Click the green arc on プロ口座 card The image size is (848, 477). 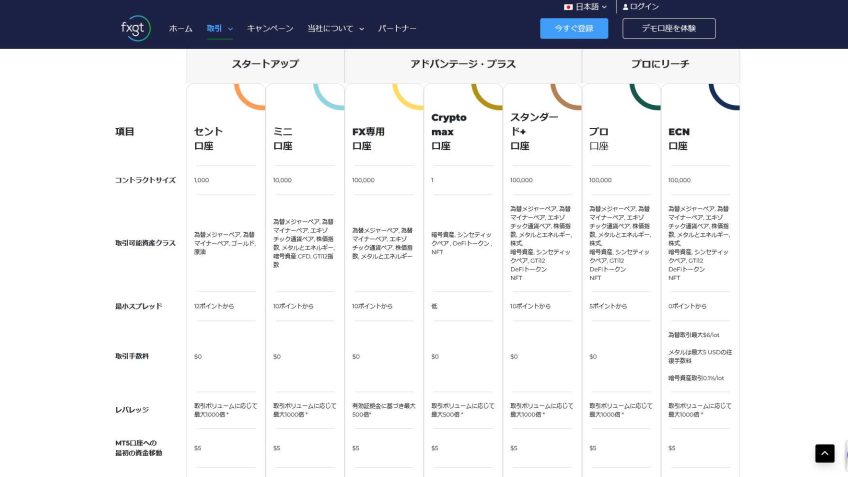point(645,95)
